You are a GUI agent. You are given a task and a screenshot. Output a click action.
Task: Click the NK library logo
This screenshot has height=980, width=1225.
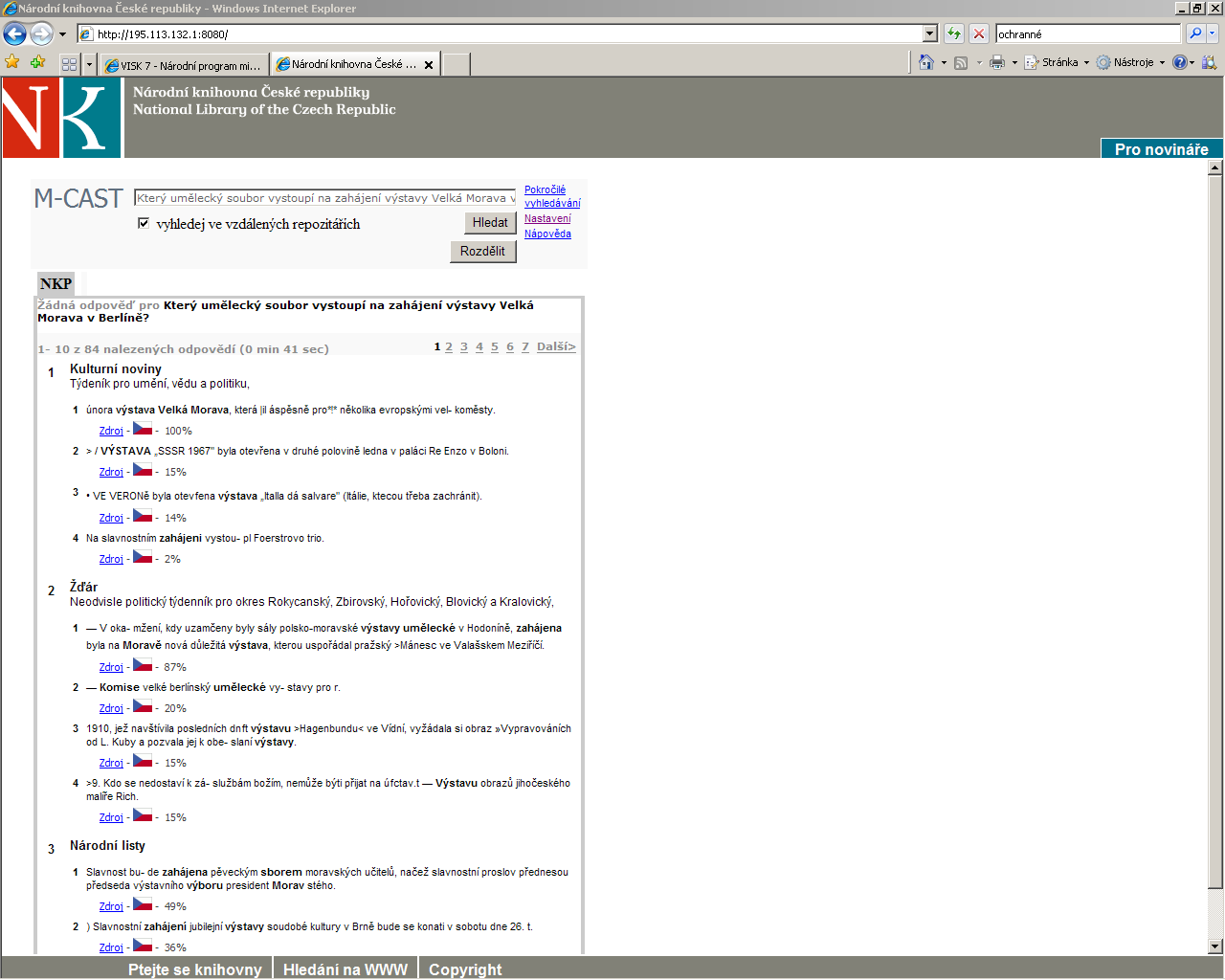click(x=61, y=117)
